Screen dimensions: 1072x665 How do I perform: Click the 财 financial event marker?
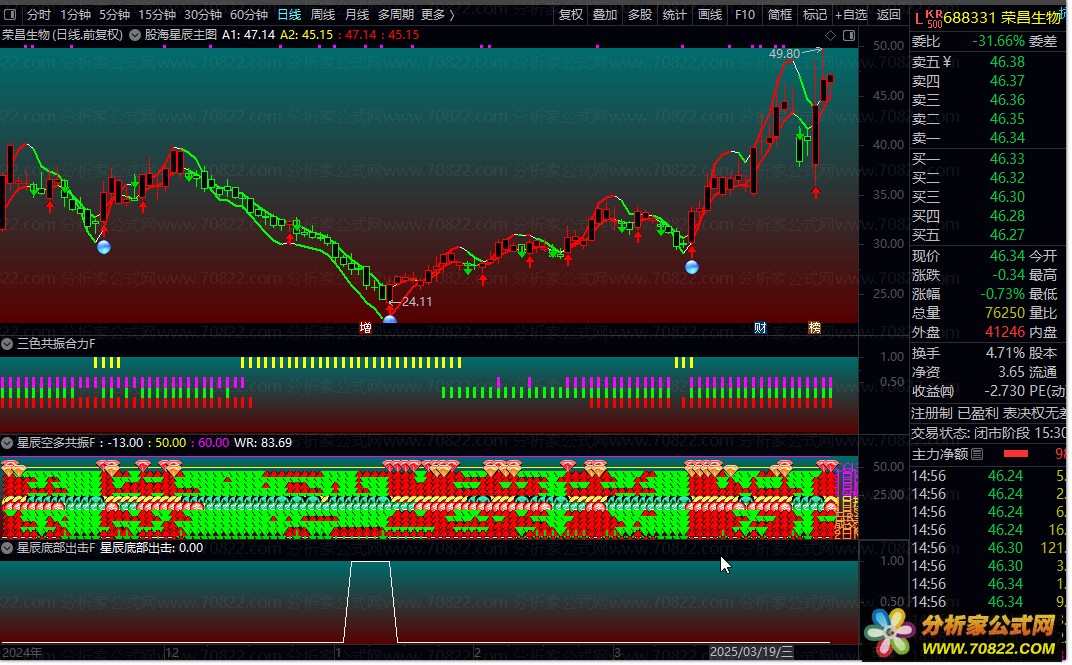[760, 328]
